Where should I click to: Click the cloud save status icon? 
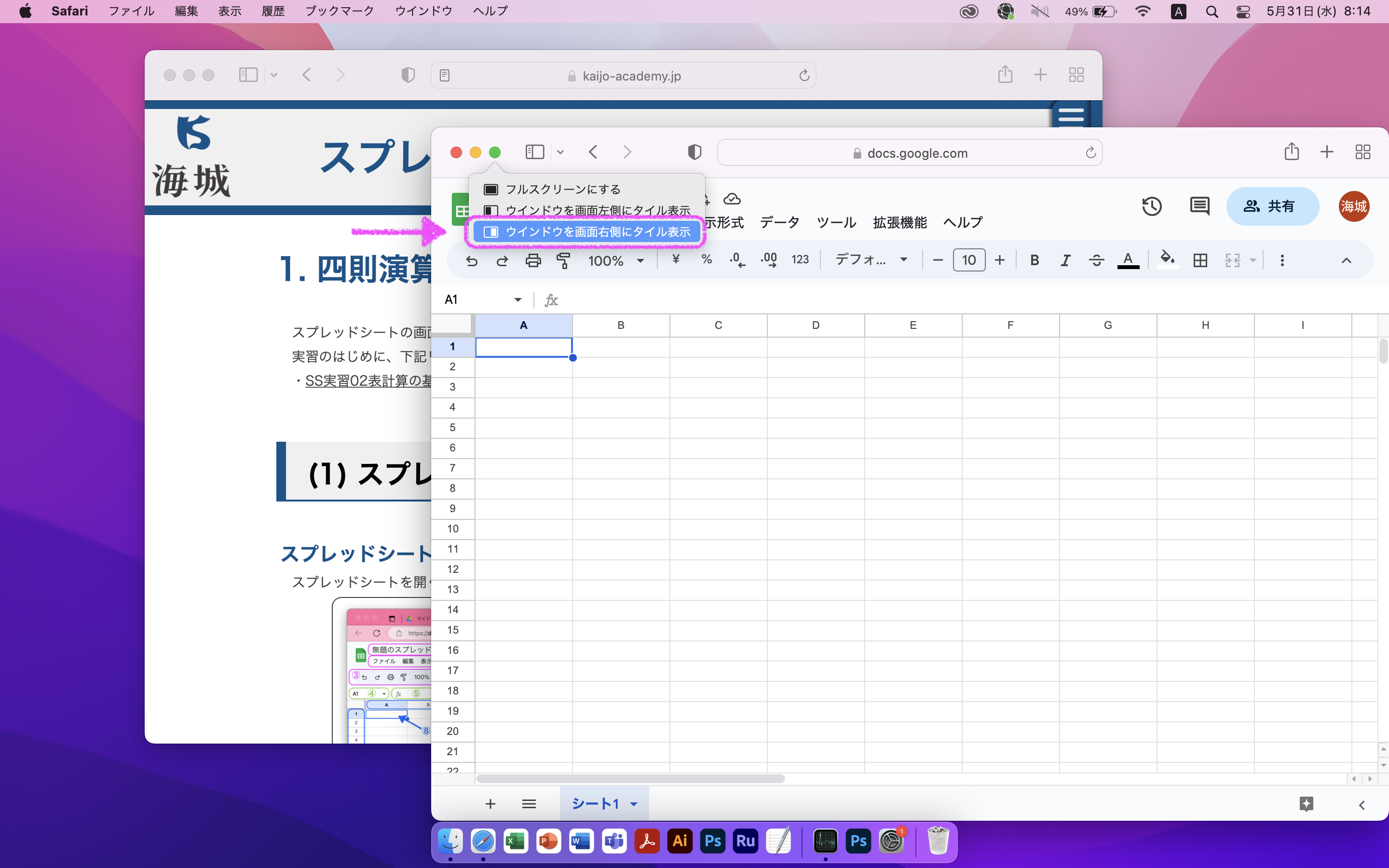pos(732,199)
